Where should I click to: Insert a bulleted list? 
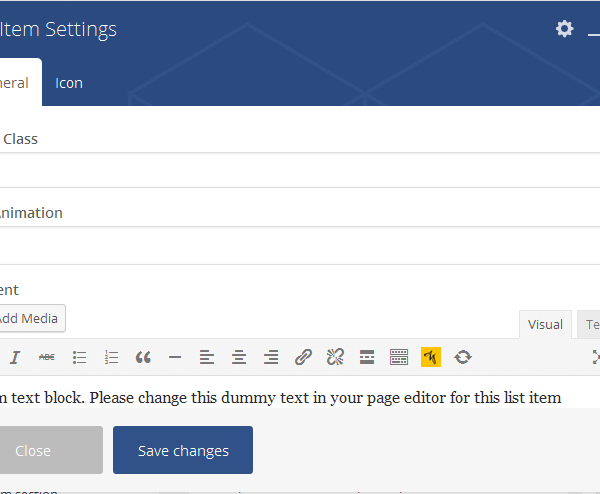point(79,357)
